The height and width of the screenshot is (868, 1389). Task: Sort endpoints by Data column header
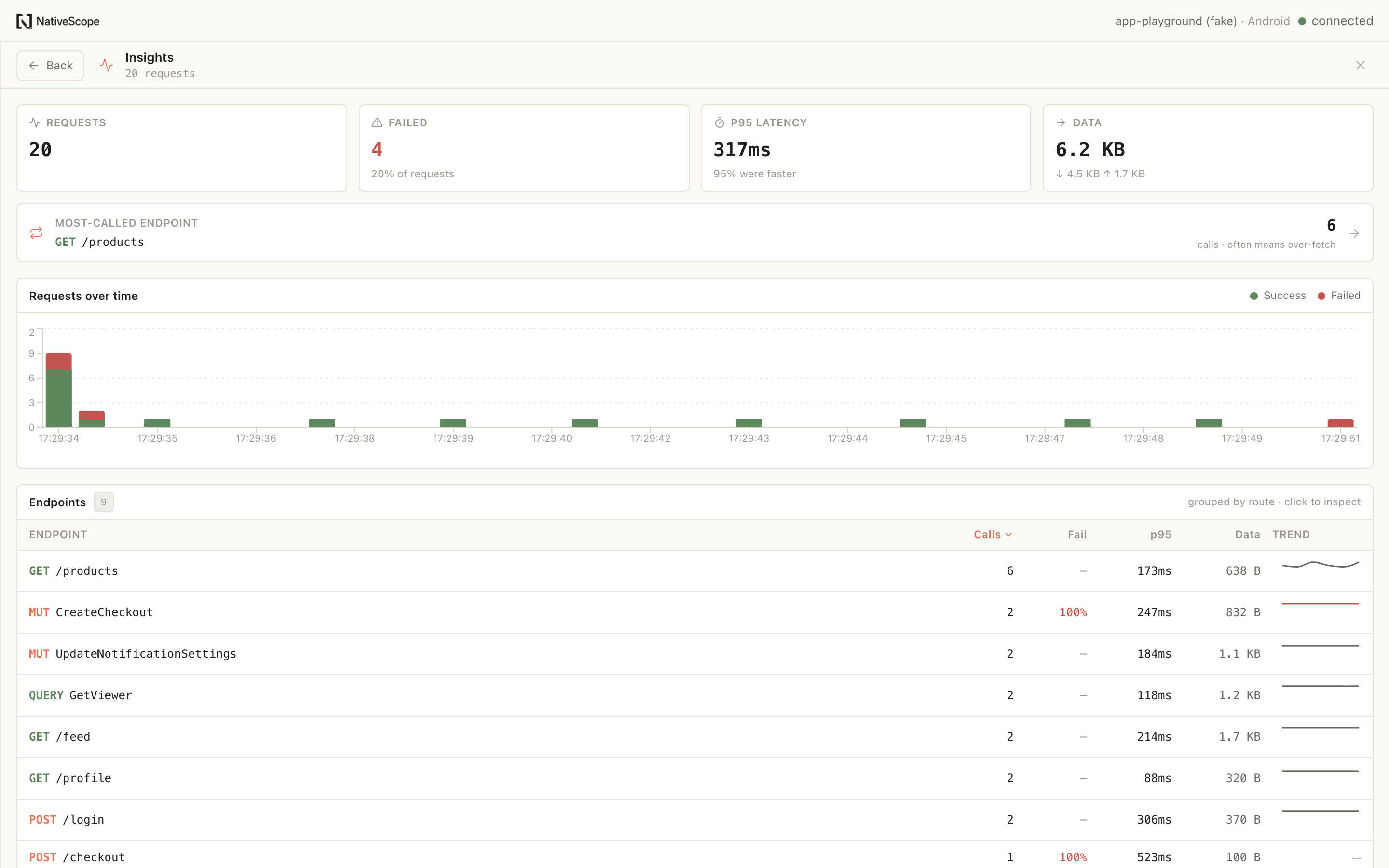tap(1247, 534)
